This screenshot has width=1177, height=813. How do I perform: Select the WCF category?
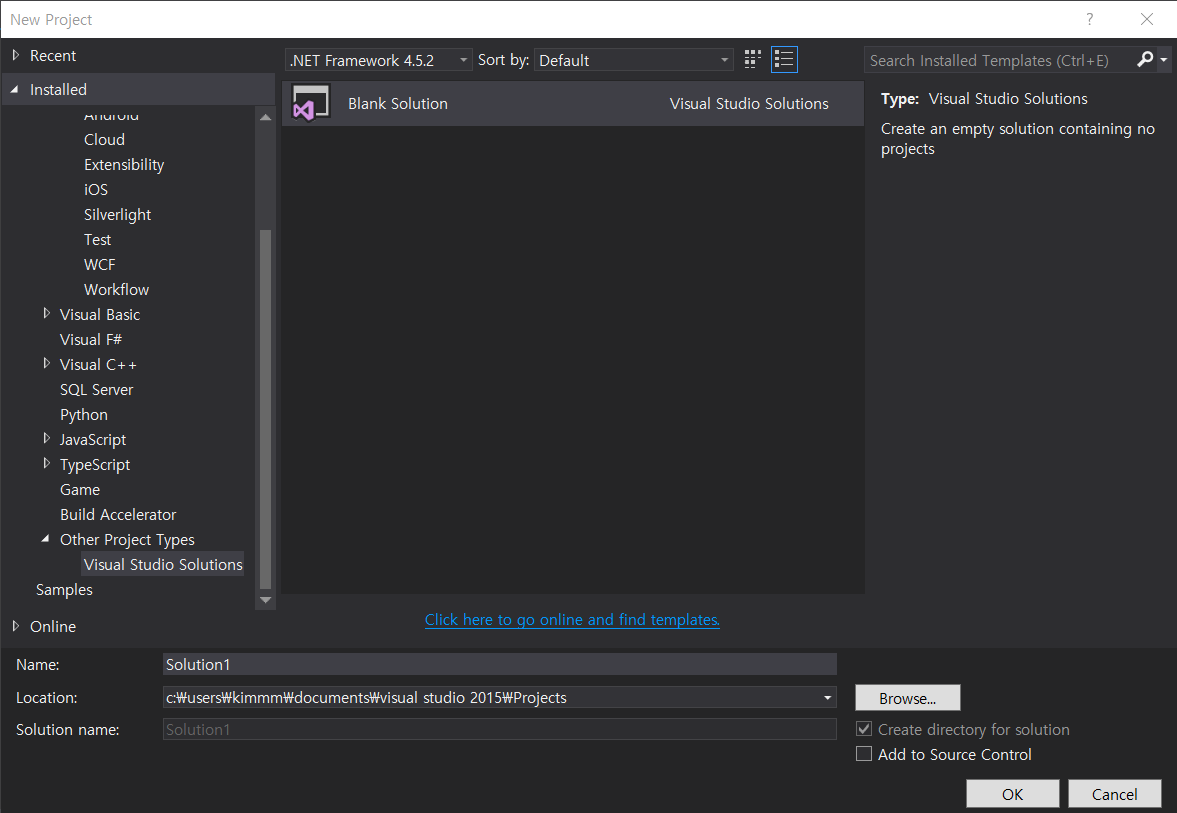coord(99,264)
